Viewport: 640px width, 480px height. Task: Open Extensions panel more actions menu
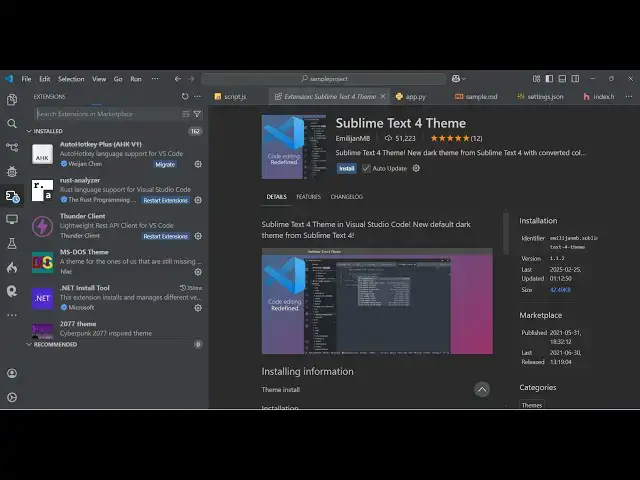(198, 96)
